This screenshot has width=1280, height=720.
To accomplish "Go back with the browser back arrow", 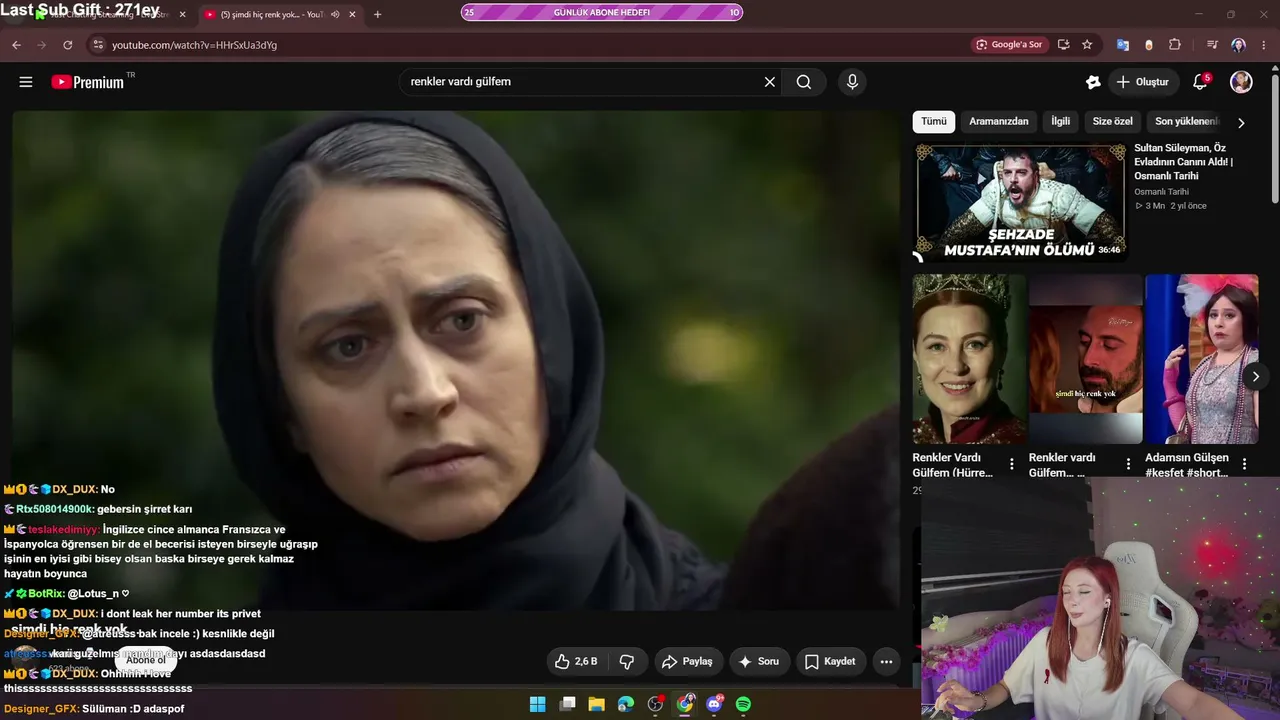I will click(16, 45).
